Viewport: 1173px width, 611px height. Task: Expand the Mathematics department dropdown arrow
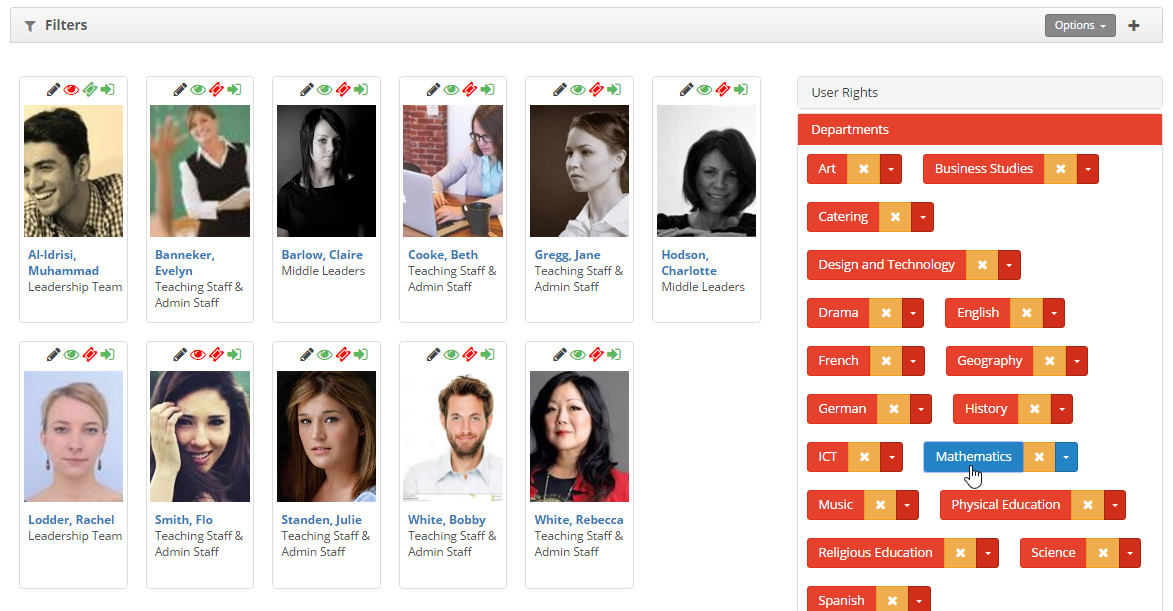(1066, 457)
